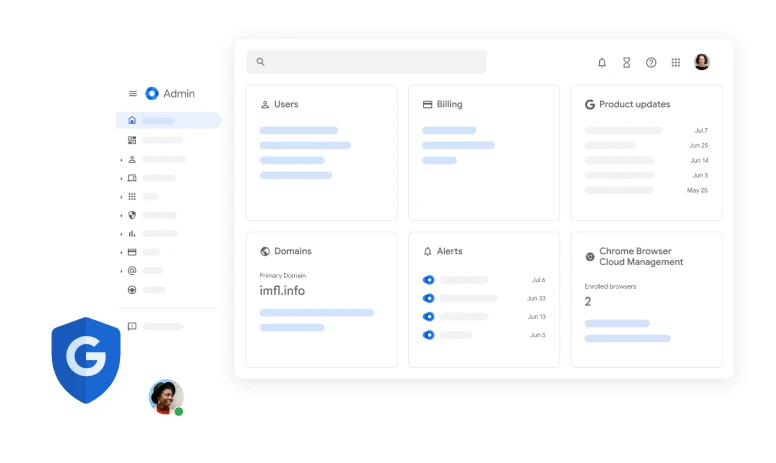Click the shield Google G badge

pyautogui.click(x=86, y=361)
